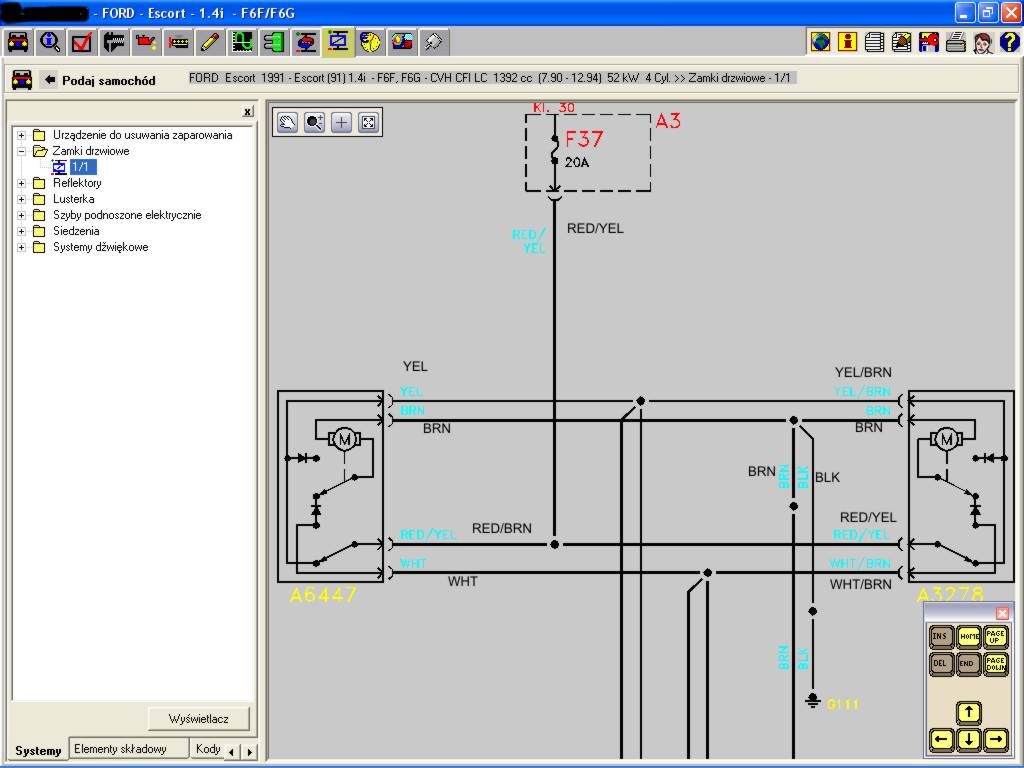Click Podaj samochód back button
The height and width of the screenshot is (768, 1024).
[98, 80]
